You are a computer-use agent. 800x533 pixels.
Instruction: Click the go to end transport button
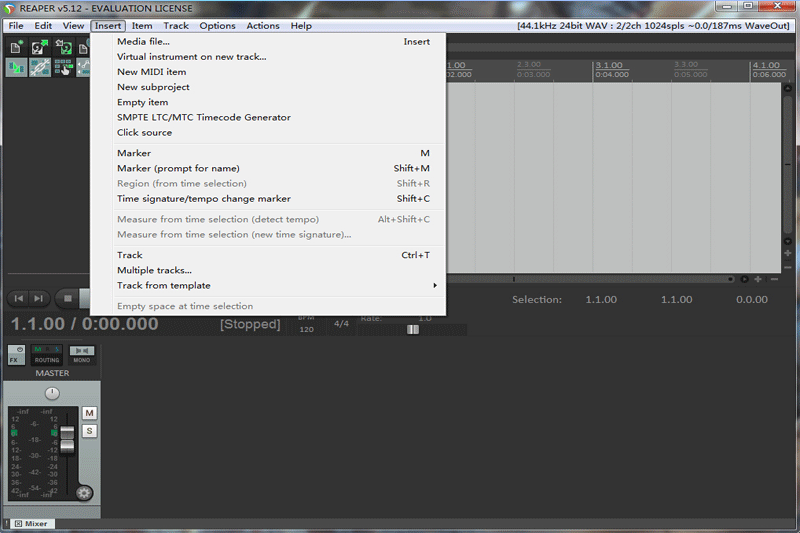pyautogui.click(x=39, y=298)
